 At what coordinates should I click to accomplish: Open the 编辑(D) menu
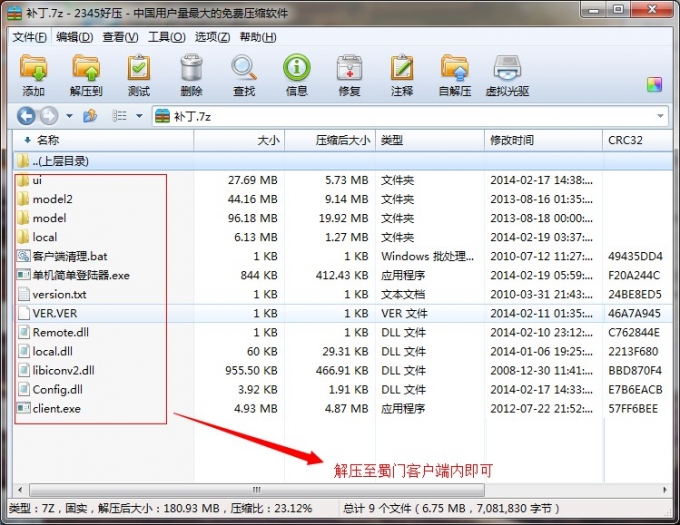[x=75, y=37]
